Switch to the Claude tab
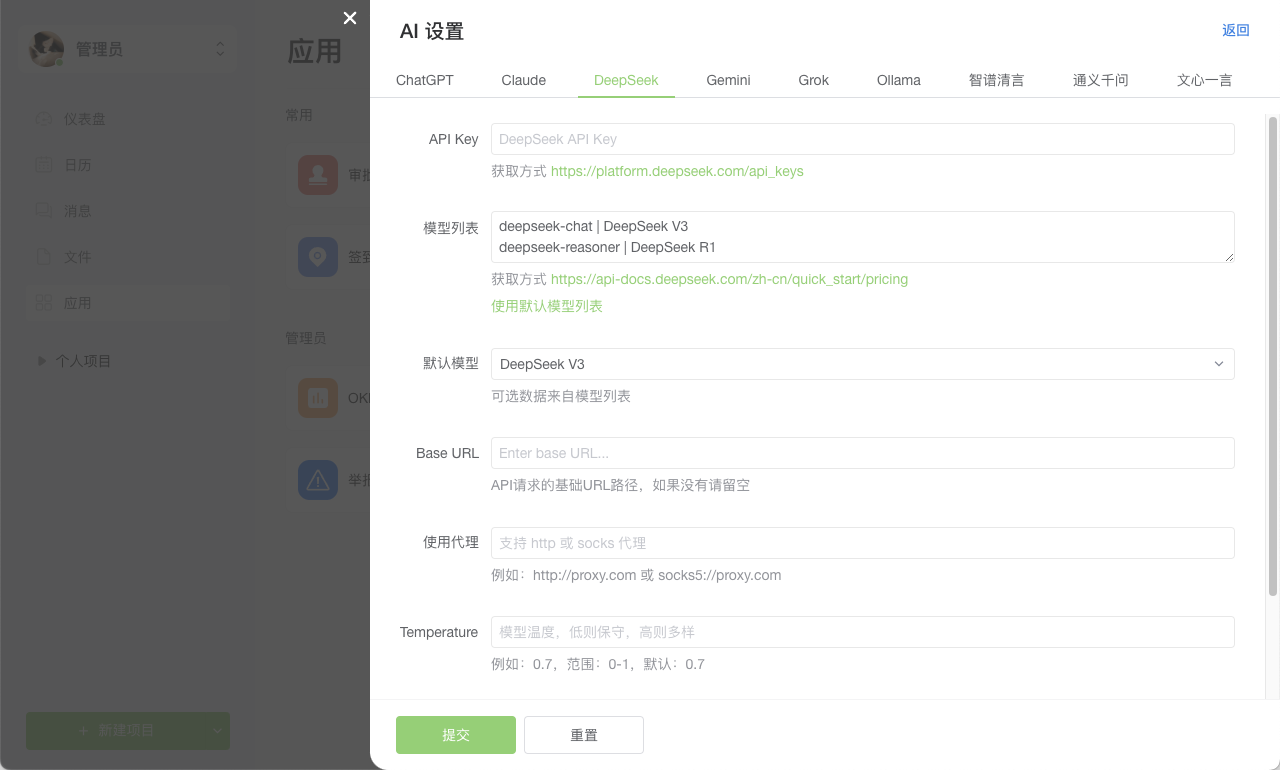 pyautogui.click(x=524, y=80)
